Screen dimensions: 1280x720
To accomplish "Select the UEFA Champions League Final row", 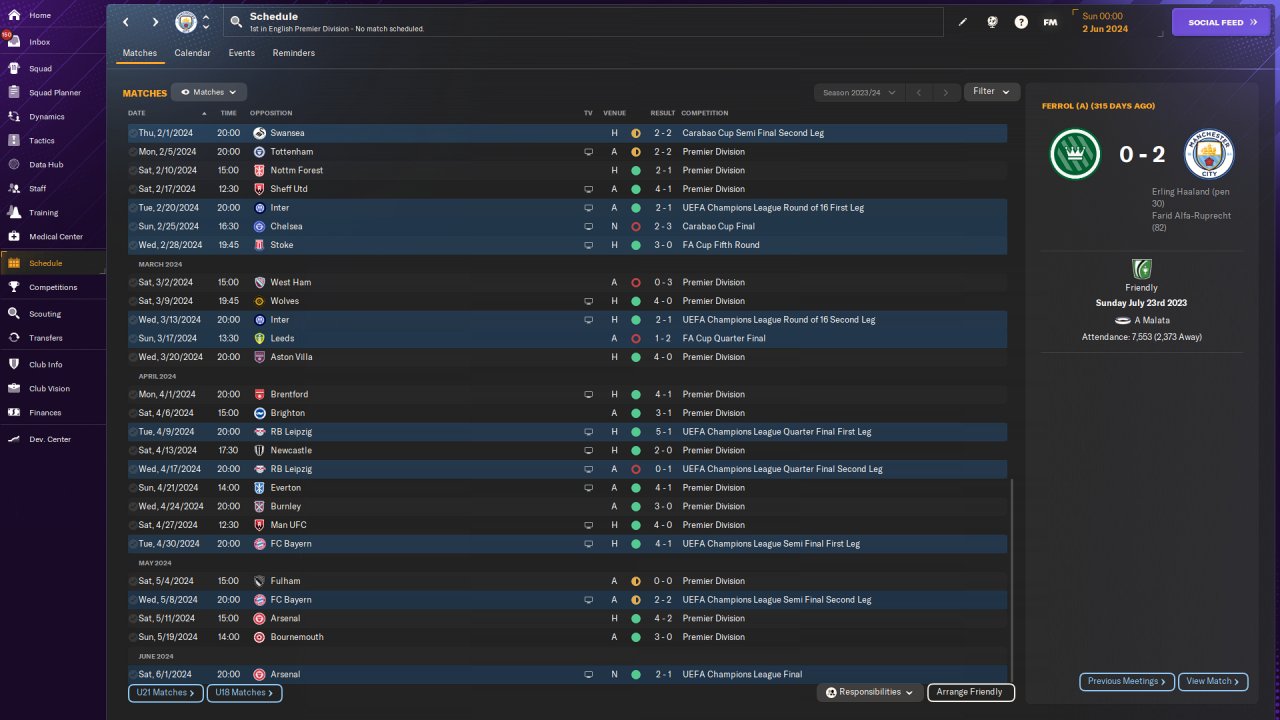I will [567, 674].
